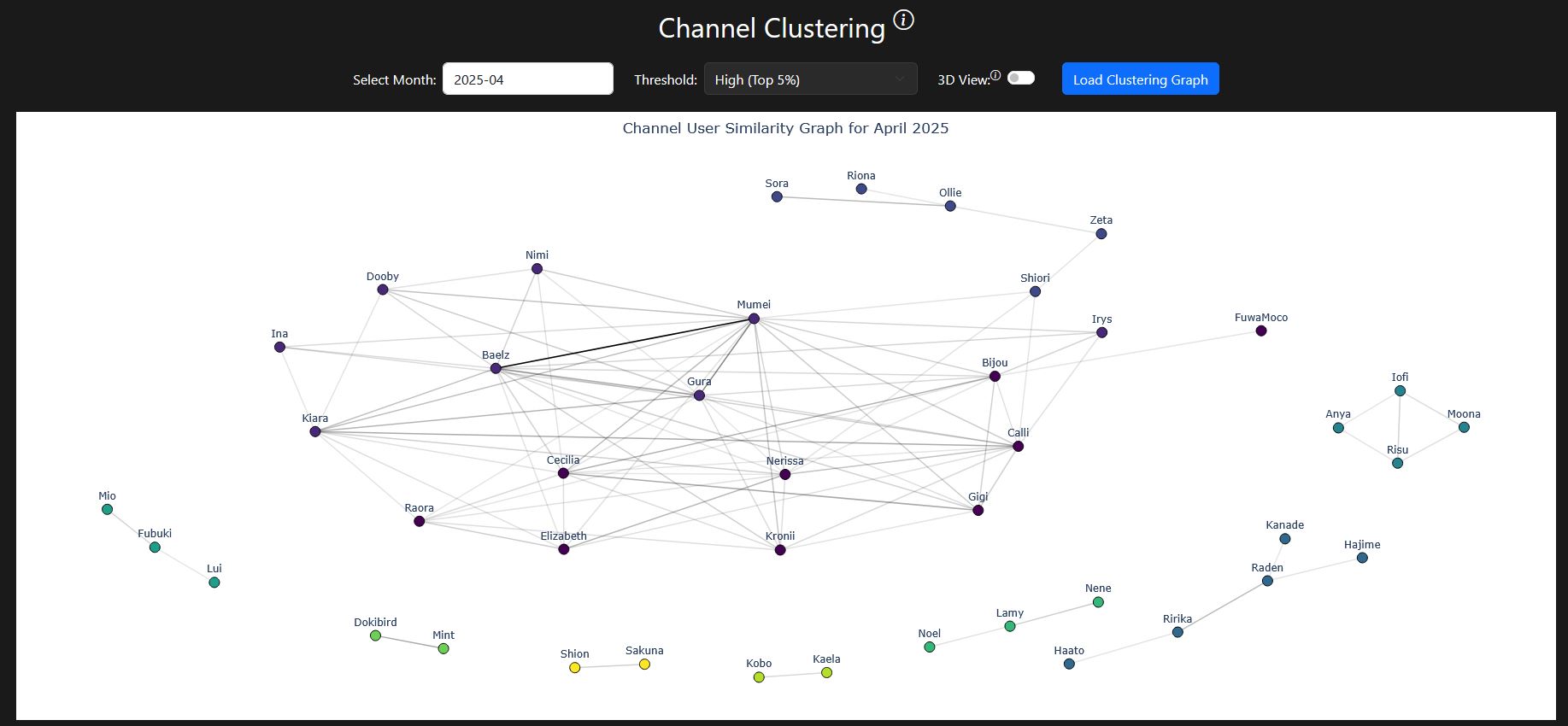Click the Irys node

tap(1101, 332)
